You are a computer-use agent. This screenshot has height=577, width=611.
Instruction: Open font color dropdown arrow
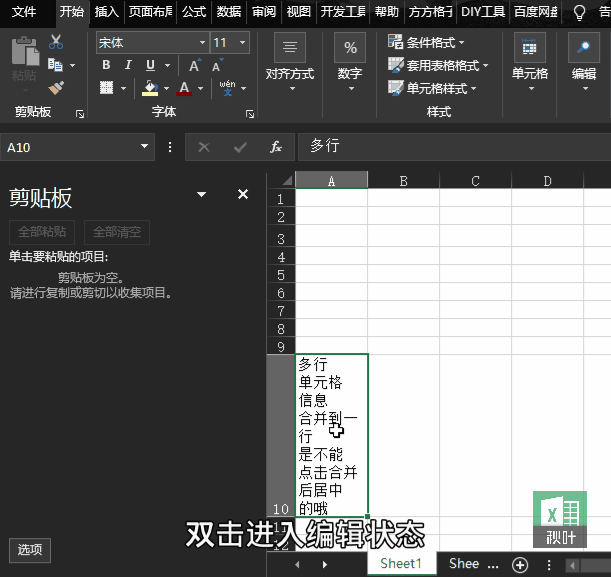point(201,88)
